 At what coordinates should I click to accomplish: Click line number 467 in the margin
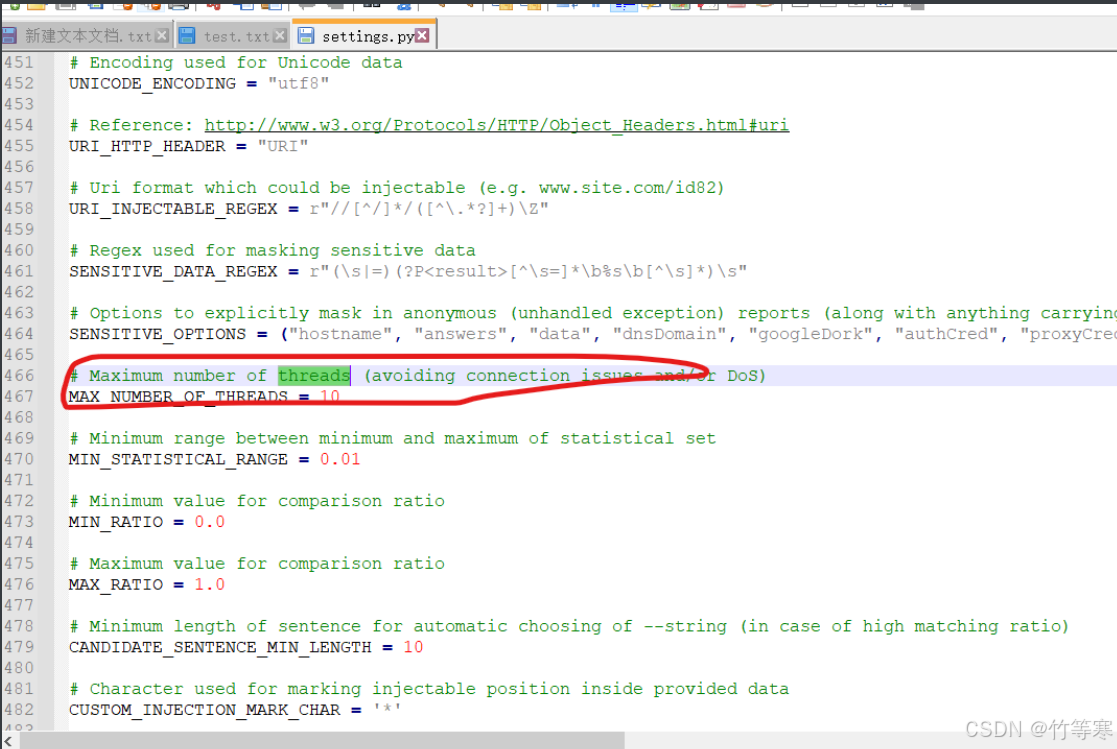[18, 397]
